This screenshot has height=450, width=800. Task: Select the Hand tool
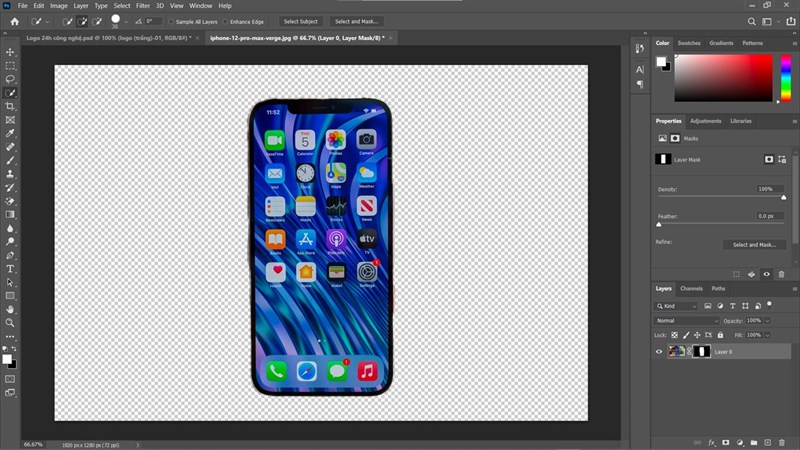tap(10, 309)
